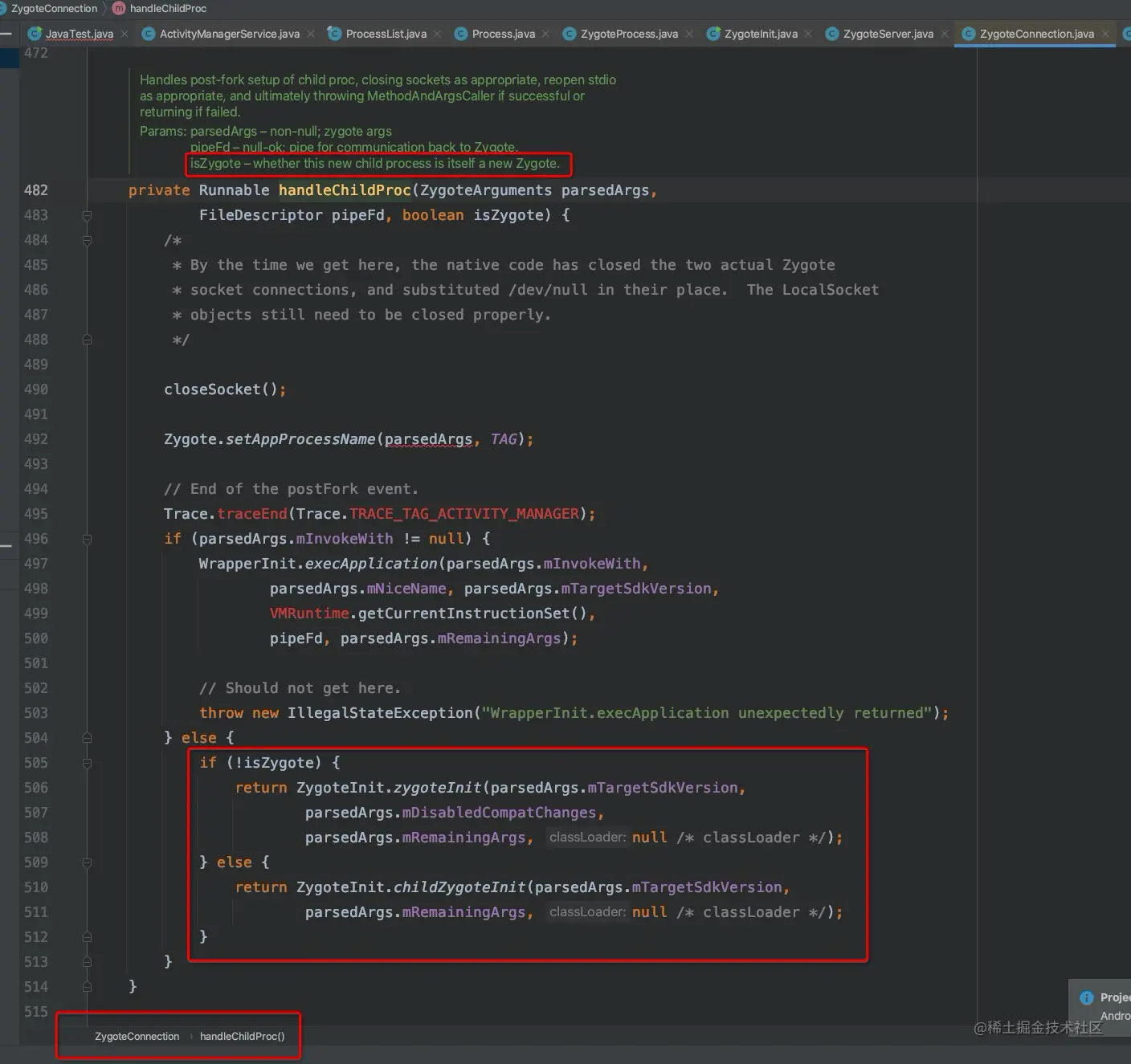
Task: Collapse the fold marker at line 483
Action: point(87,215)
